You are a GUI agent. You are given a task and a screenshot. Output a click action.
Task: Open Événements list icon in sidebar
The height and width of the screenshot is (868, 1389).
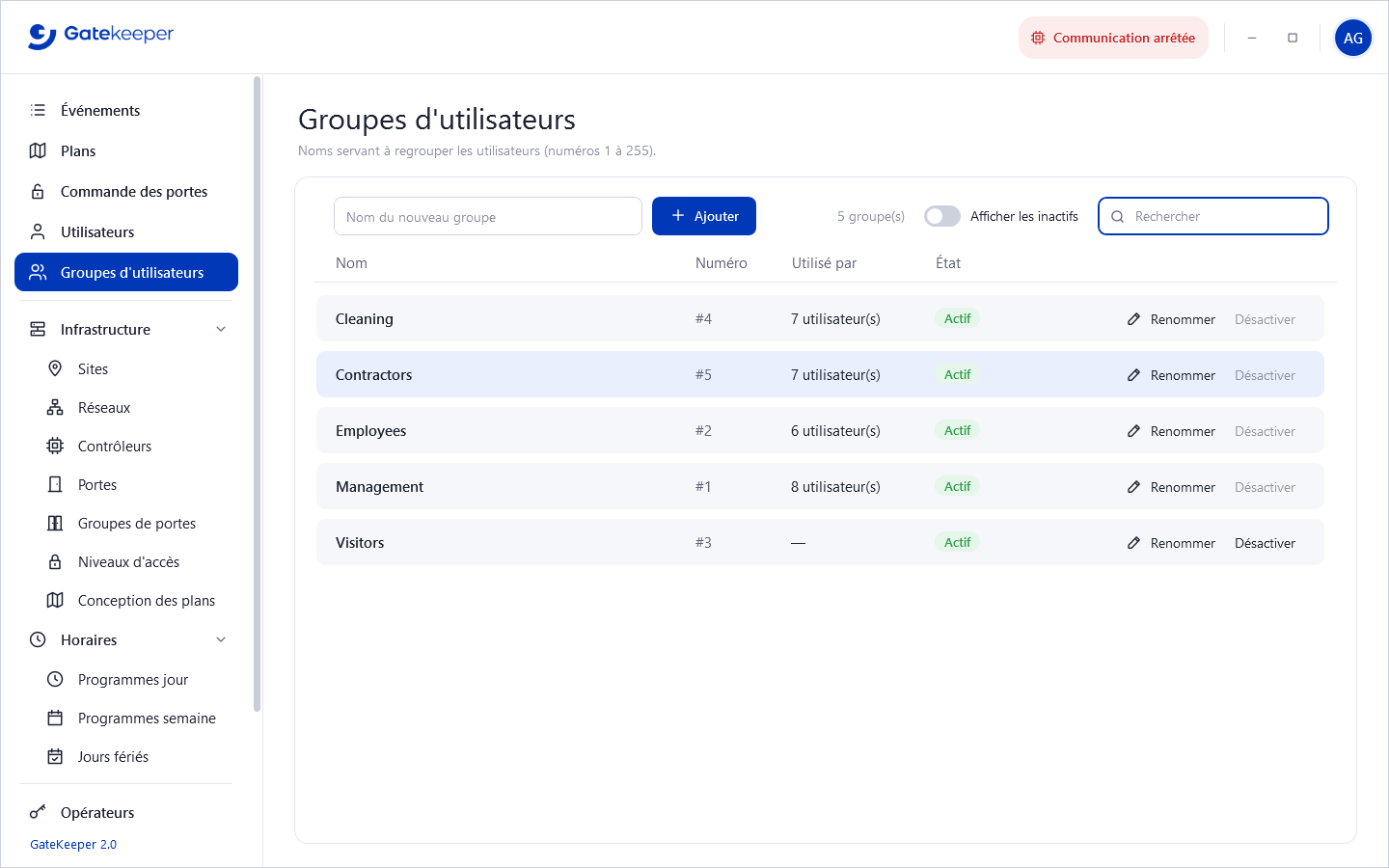[38, 110]
